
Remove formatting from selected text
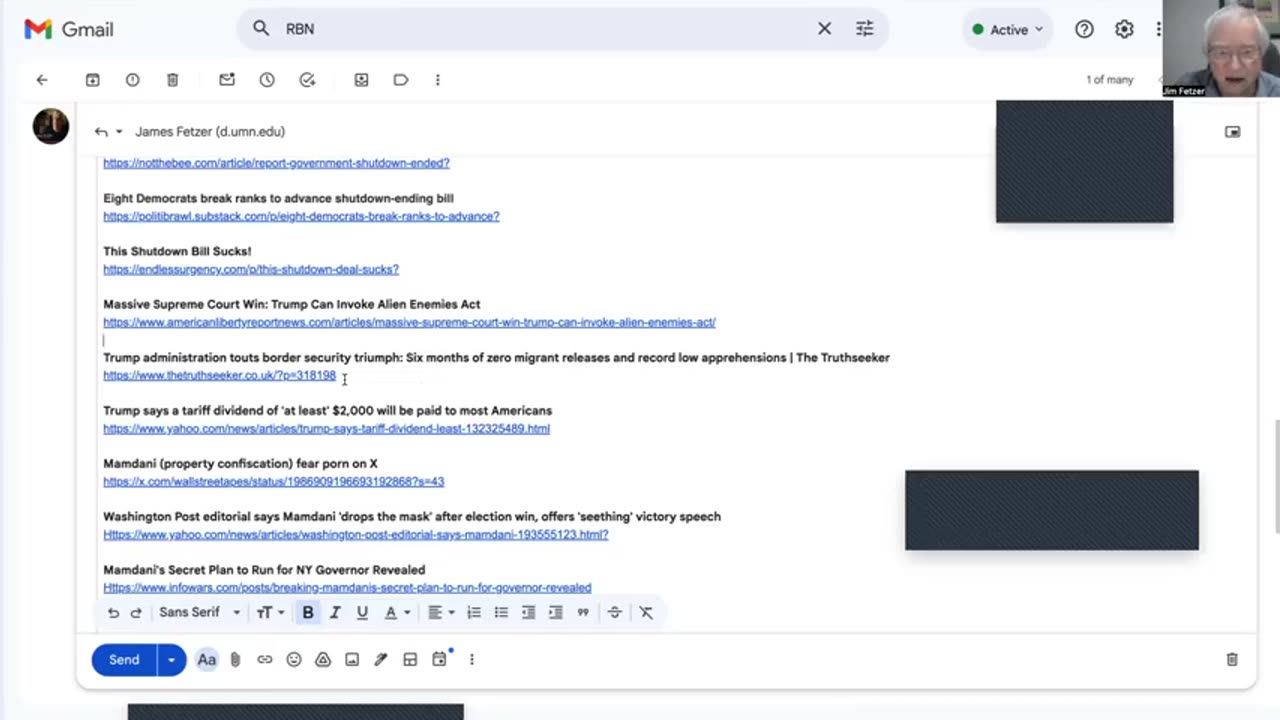click(x=646, y=613)
